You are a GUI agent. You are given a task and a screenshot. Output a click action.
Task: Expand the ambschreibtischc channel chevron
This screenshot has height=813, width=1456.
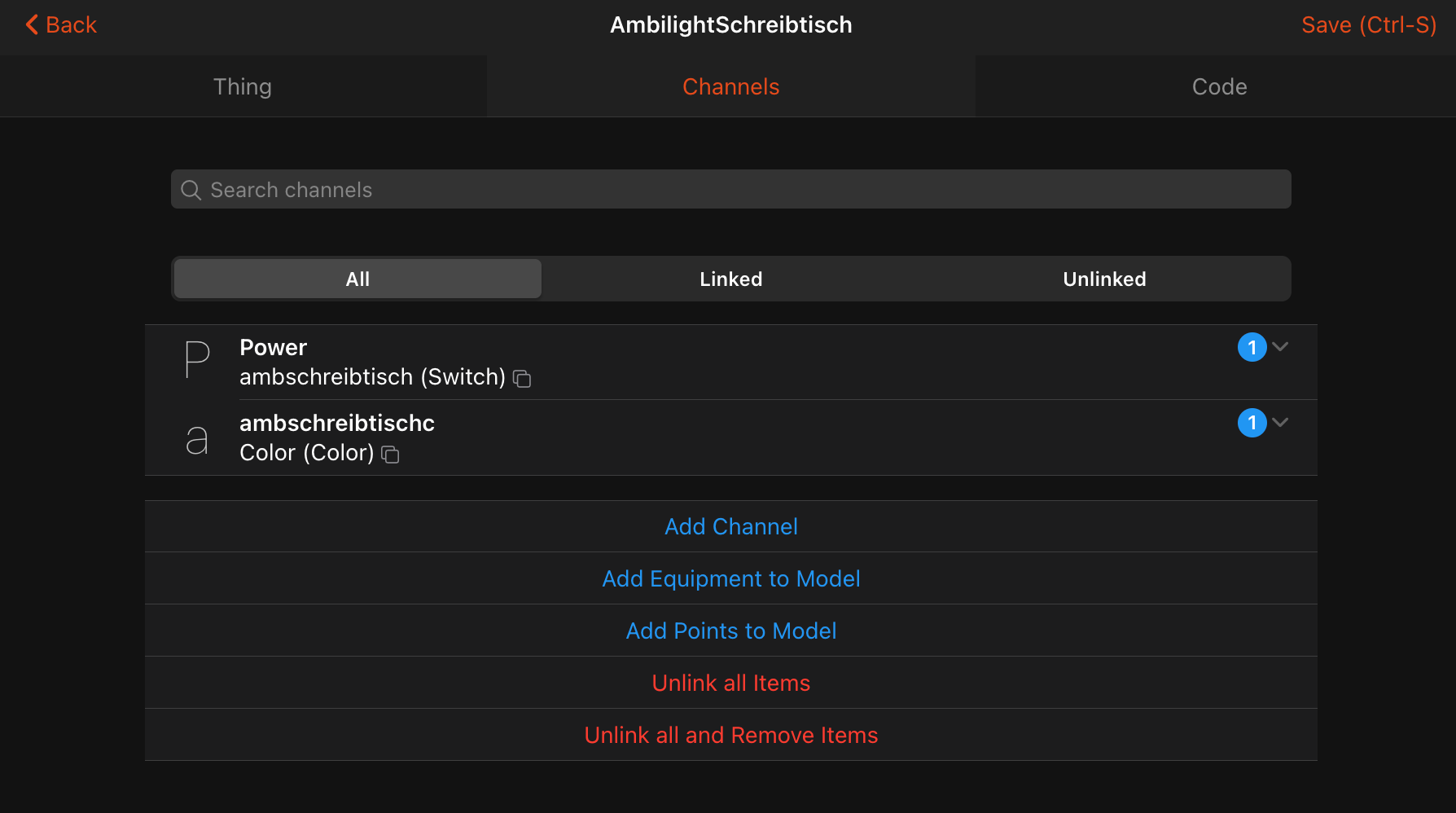(x=1281, y=422)
